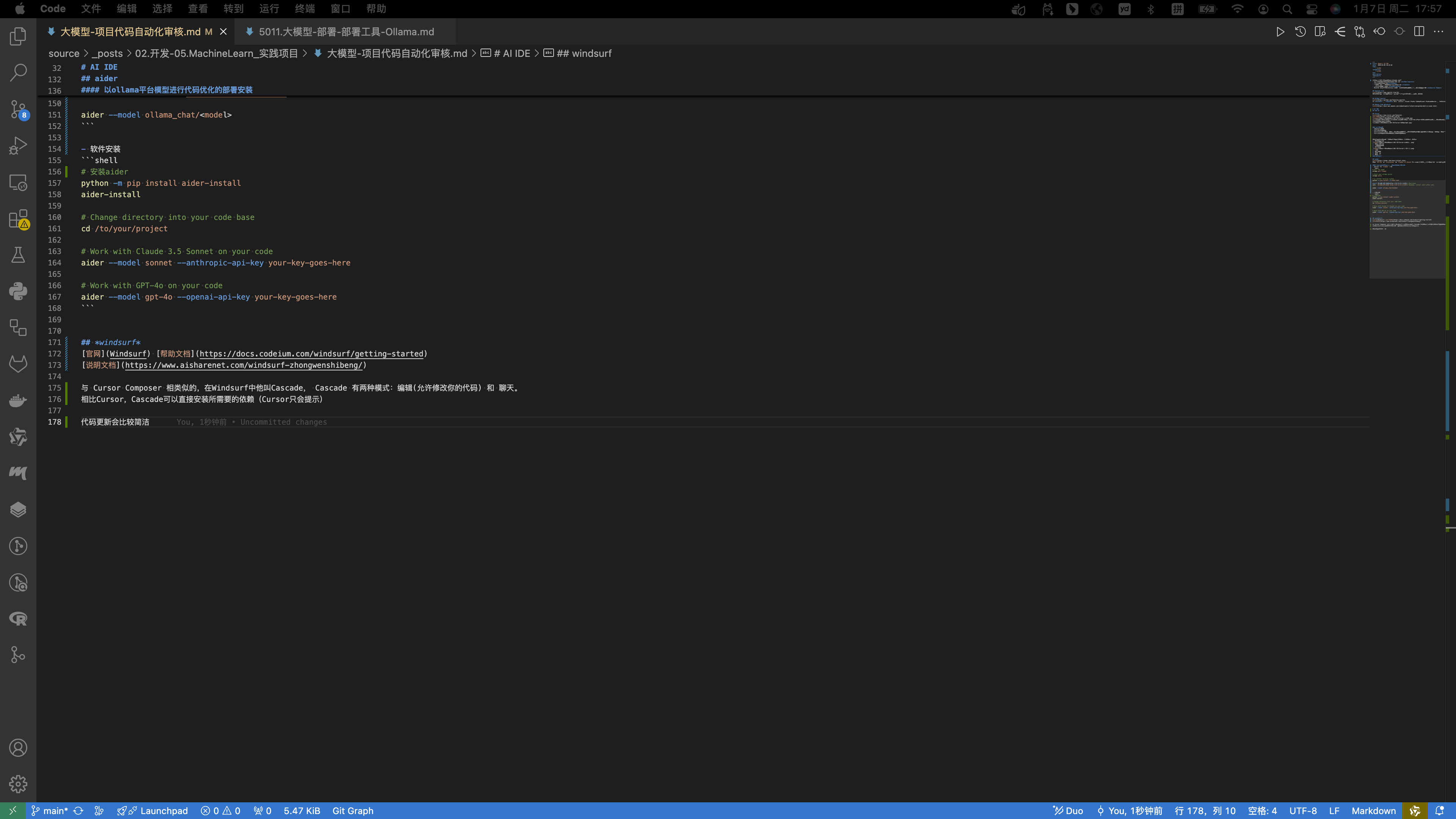Open the Manage settings gear
Image resolution: width=1456 pixels, height=819 pixels.
18,784
